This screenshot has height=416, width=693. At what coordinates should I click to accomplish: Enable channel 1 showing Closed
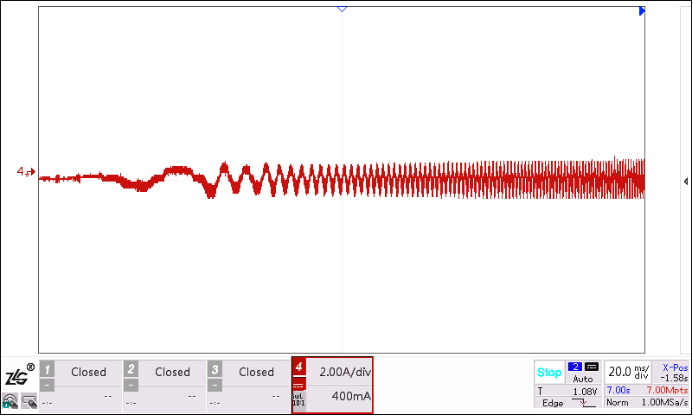(88, 372)
